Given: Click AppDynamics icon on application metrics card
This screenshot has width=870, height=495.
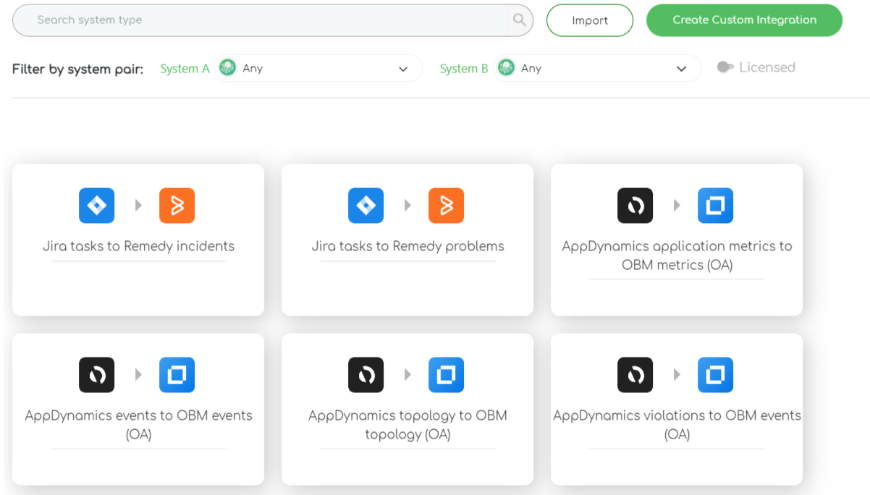Looking at the screenshot, I should pyautogui.click(x=635, y=205).
